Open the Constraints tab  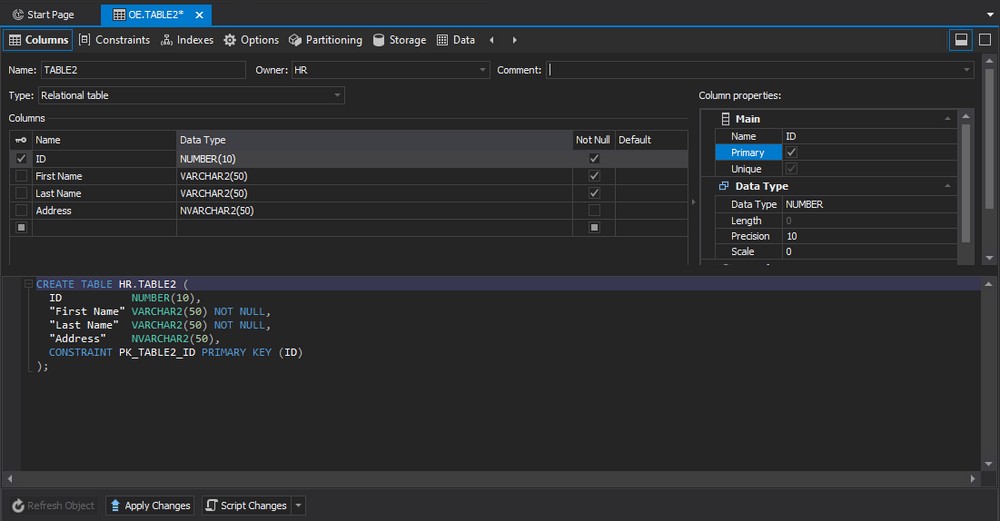tap(114, 40)
